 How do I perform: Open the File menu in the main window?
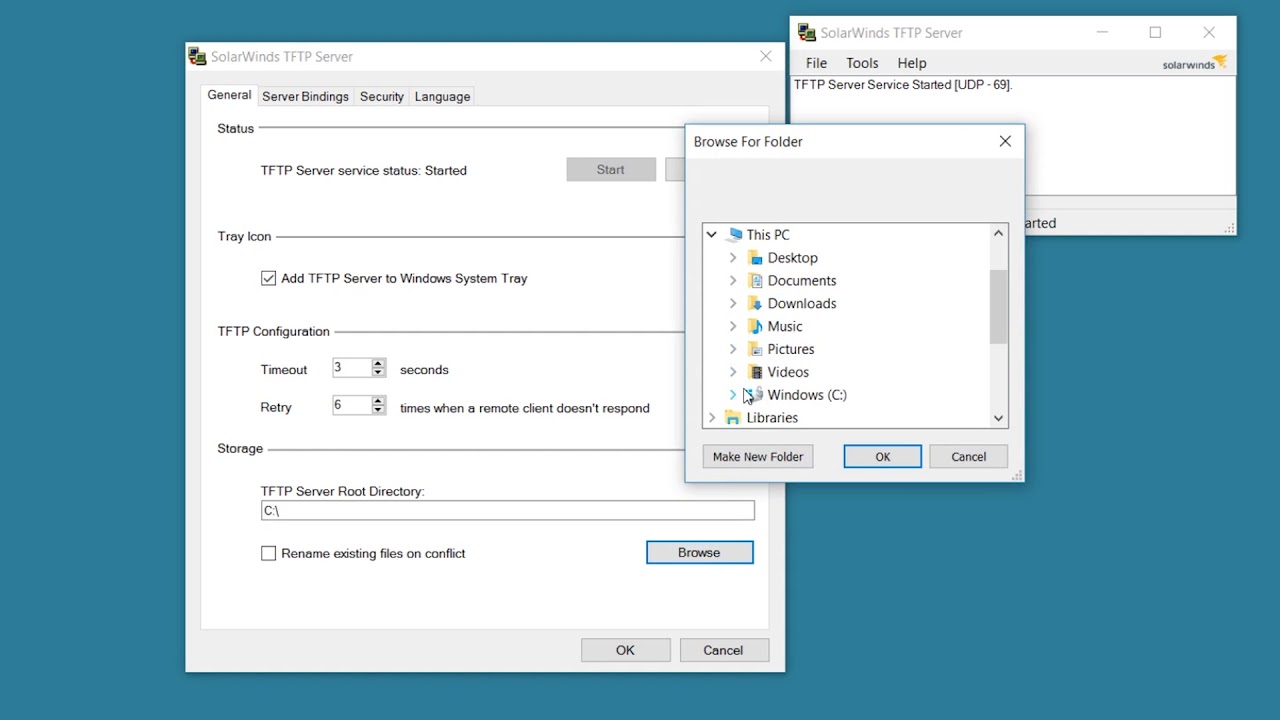click(x=816, y=63)
